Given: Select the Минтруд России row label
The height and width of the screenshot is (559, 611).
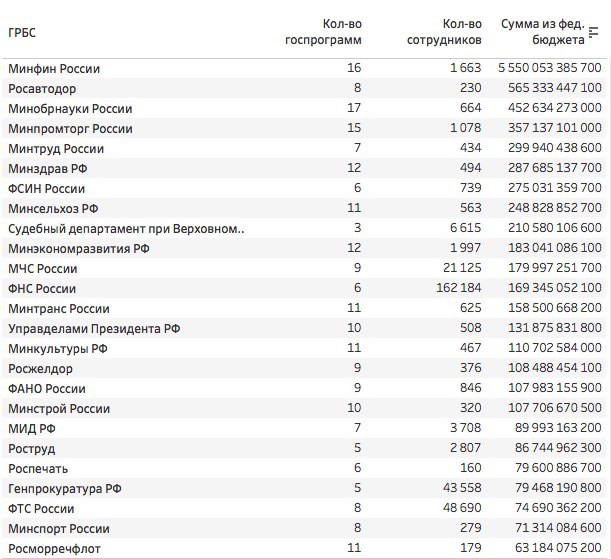Looking at the screenshot, I should point(56,149).
